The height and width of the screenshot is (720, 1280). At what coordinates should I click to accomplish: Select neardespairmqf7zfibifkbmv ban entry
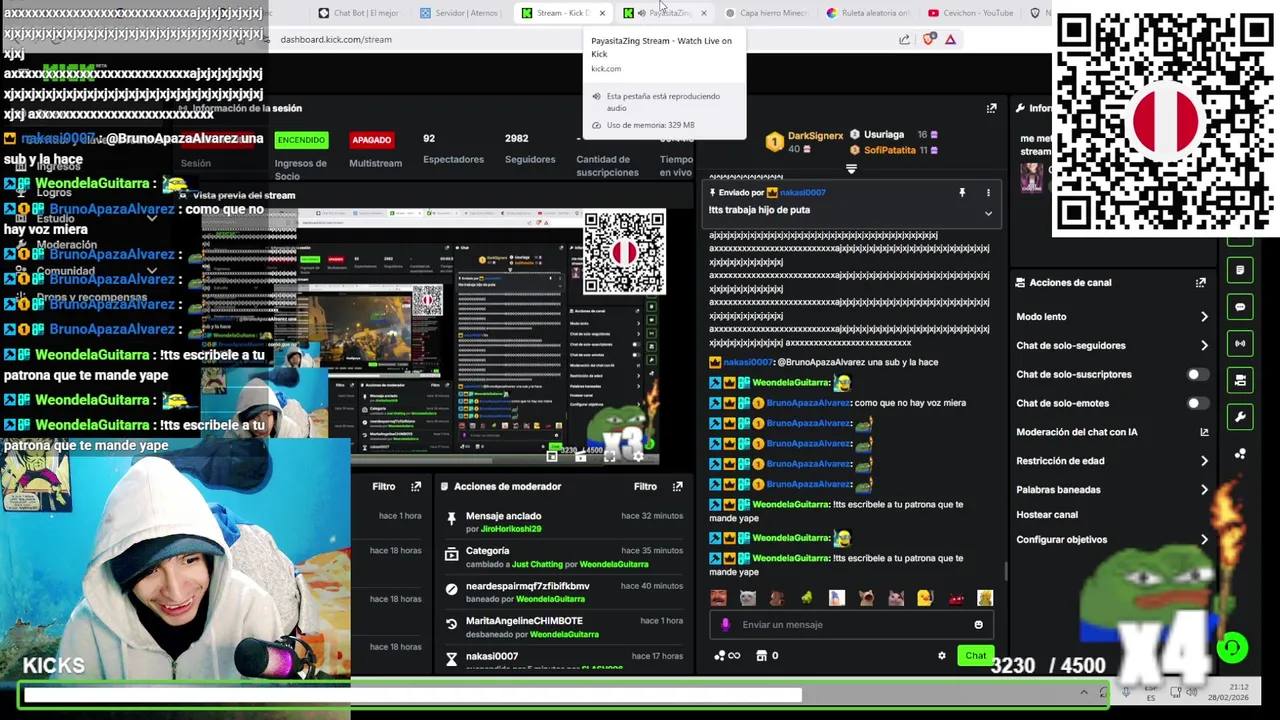coord(563,592)
